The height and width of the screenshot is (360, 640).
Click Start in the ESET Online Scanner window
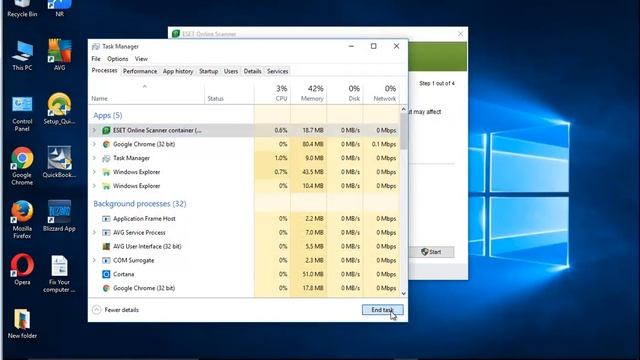tap(431, 252)
